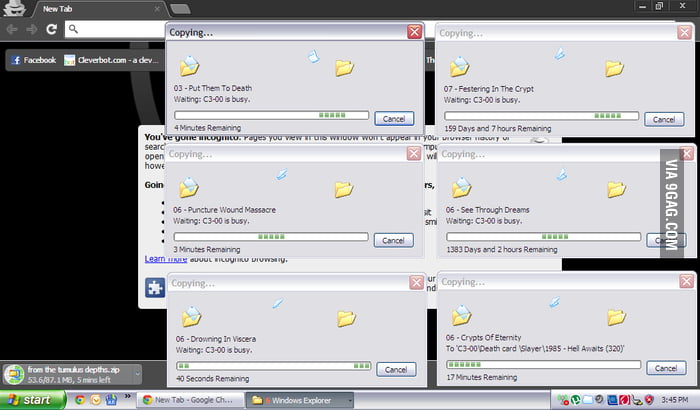Click the browser back arrow

coord(11,29)
